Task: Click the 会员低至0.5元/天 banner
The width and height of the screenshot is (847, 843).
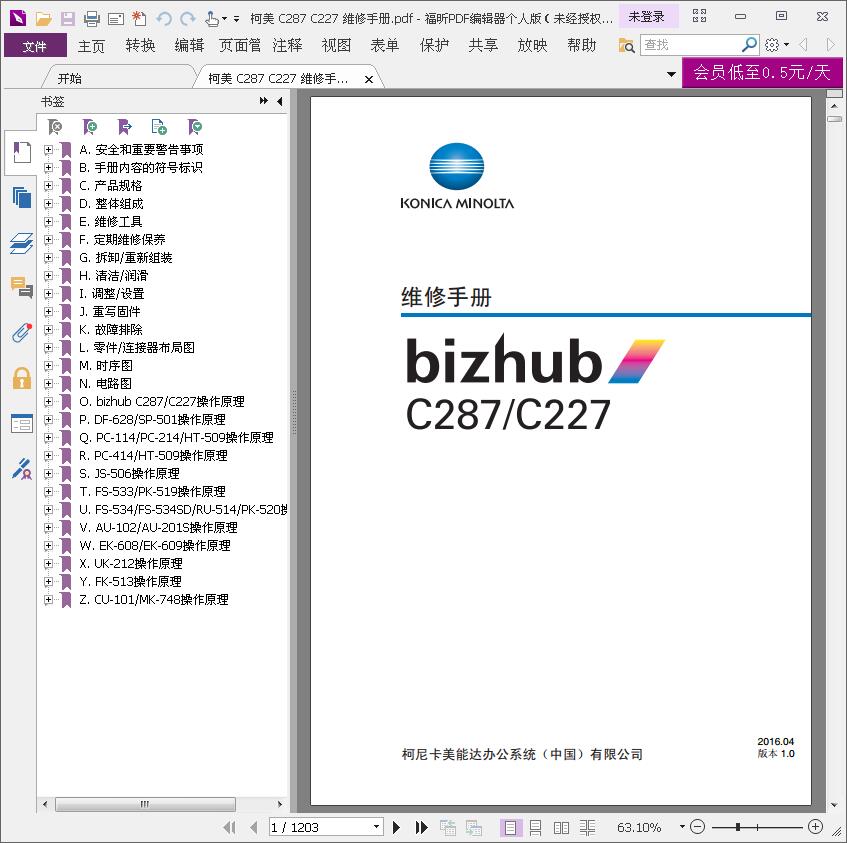Action: pos(762,72)
